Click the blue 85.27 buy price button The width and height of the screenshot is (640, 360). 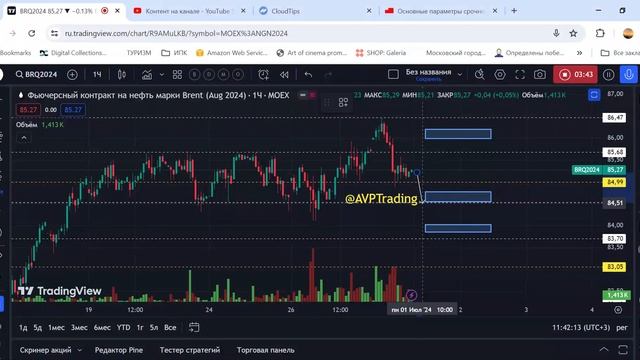coord(73,109)
